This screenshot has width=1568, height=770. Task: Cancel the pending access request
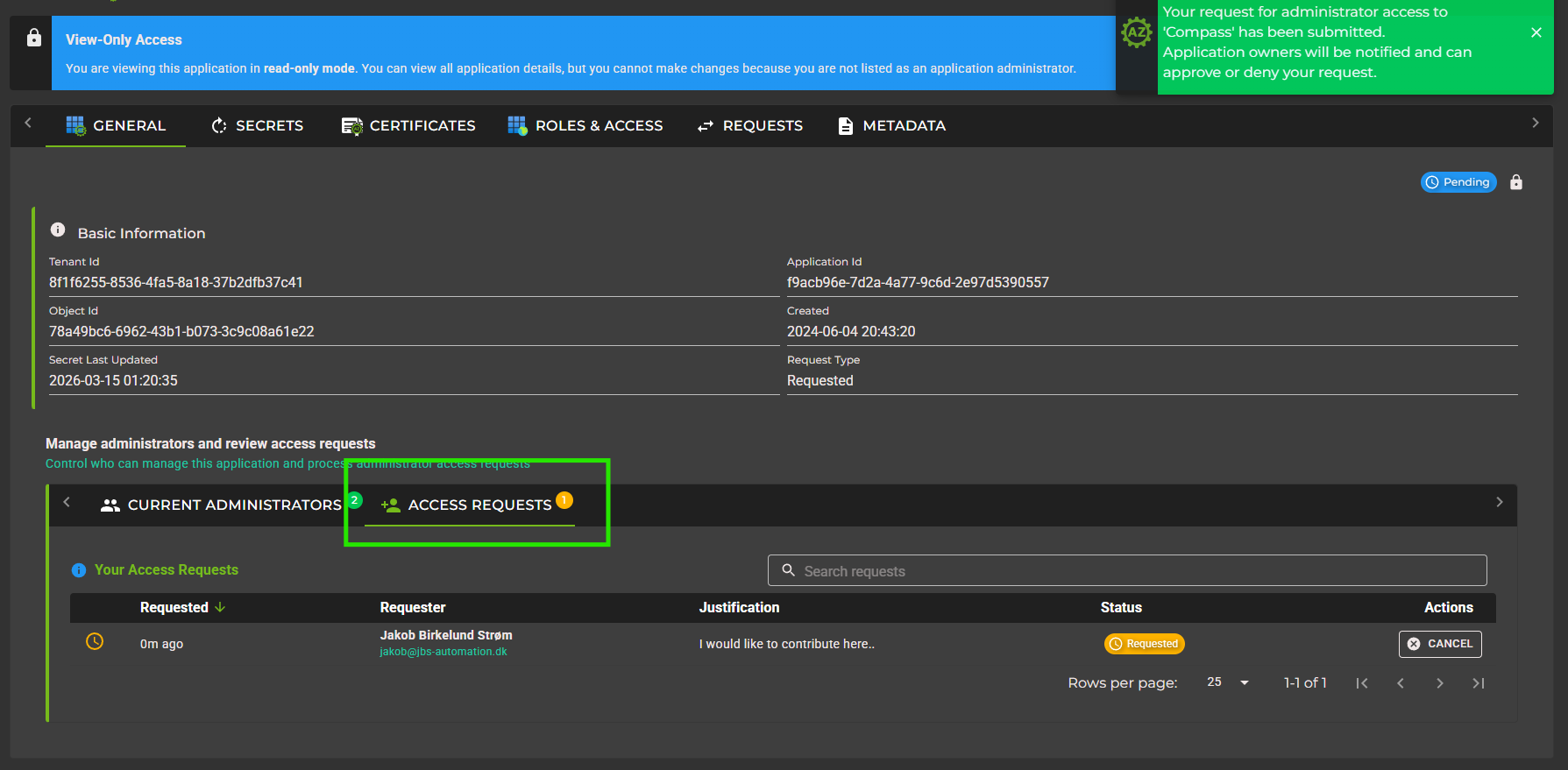[1440, 644]
